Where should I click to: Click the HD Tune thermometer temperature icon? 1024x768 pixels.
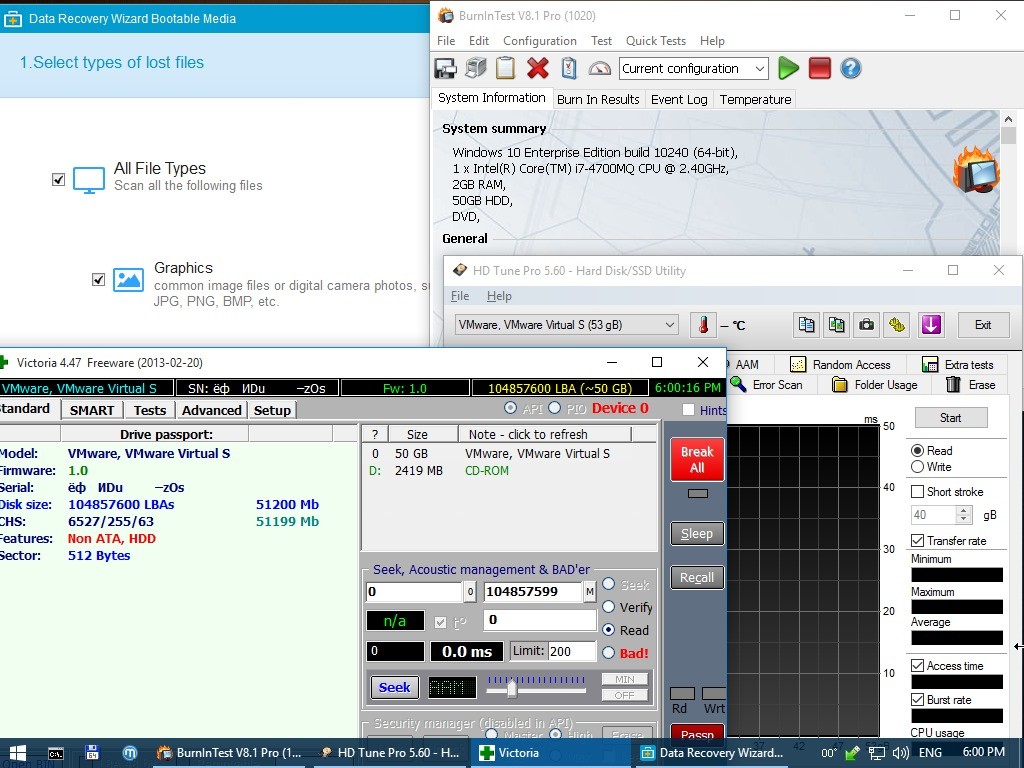point(703,325)
